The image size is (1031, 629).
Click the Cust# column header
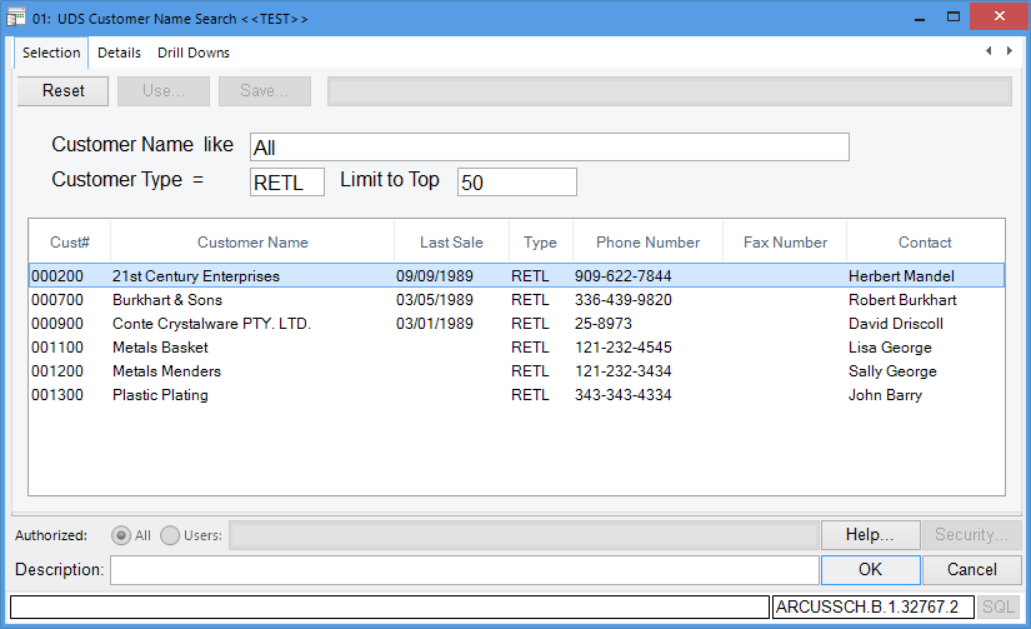pyautogui.click(x=70, y=242)
